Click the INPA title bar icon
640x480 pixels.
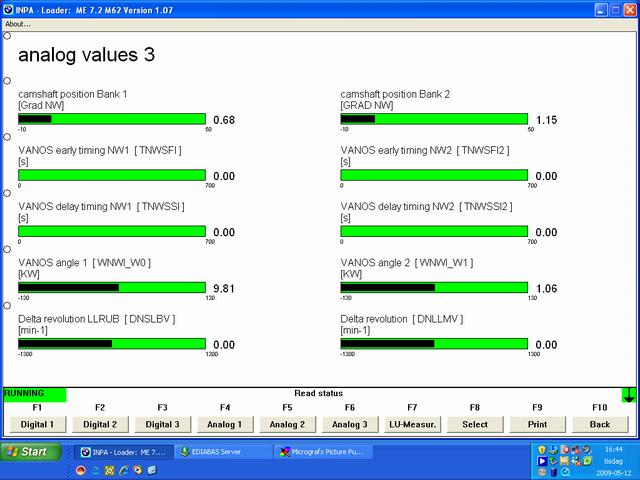click(x=9, y=8)
